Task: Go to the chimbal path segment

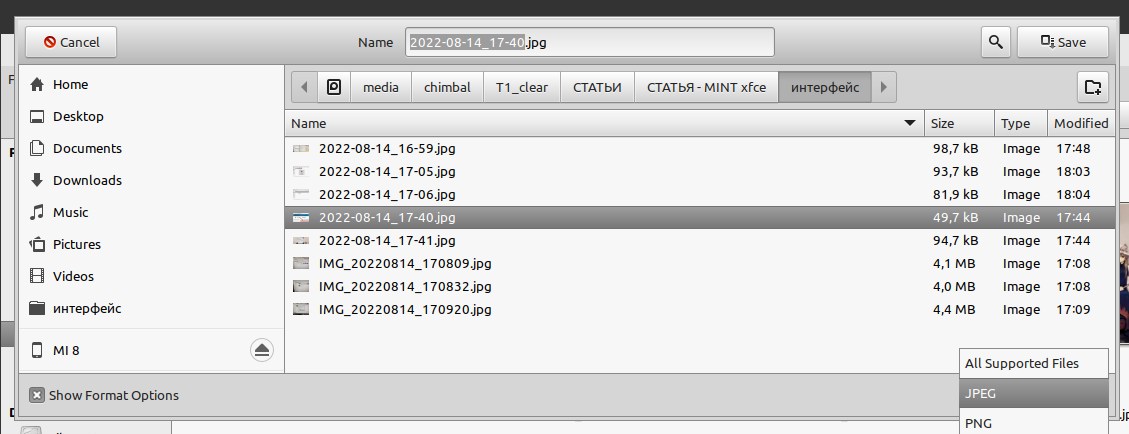Action: [x=447, y=87]
